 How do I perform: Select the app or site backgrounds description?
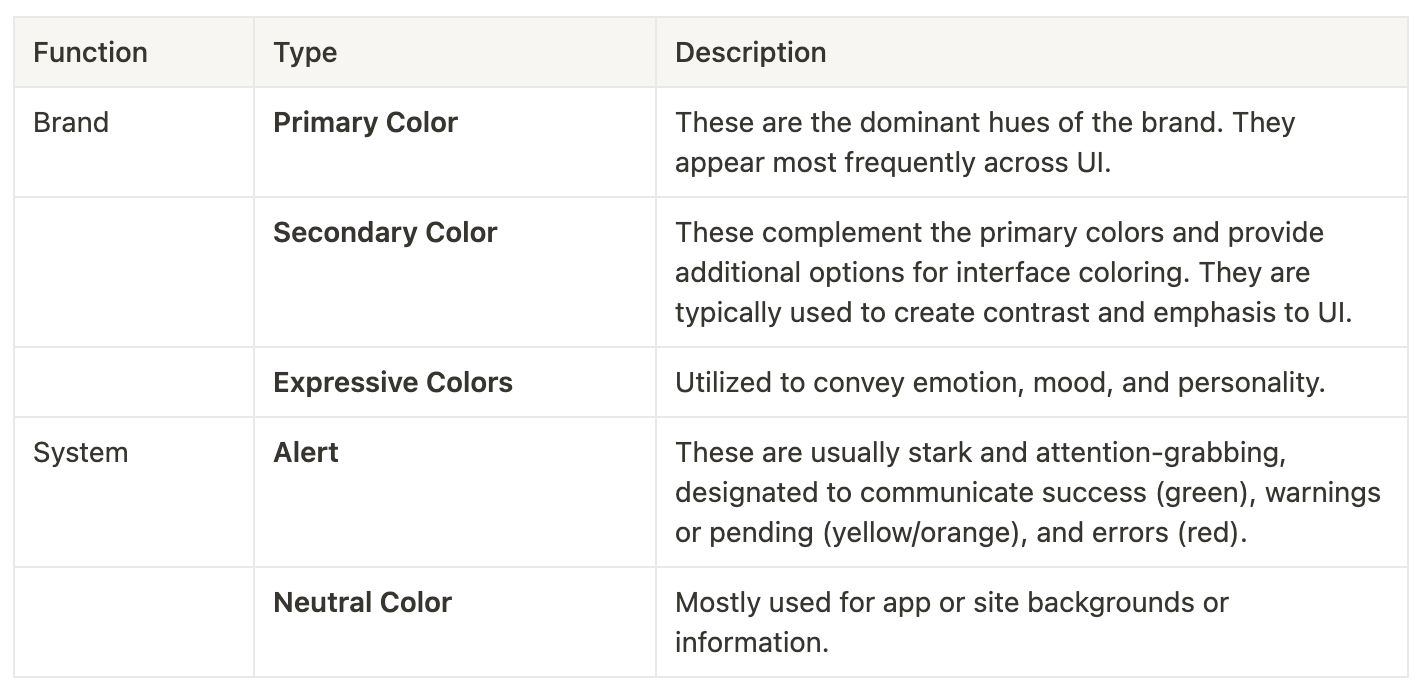(952, 622)
